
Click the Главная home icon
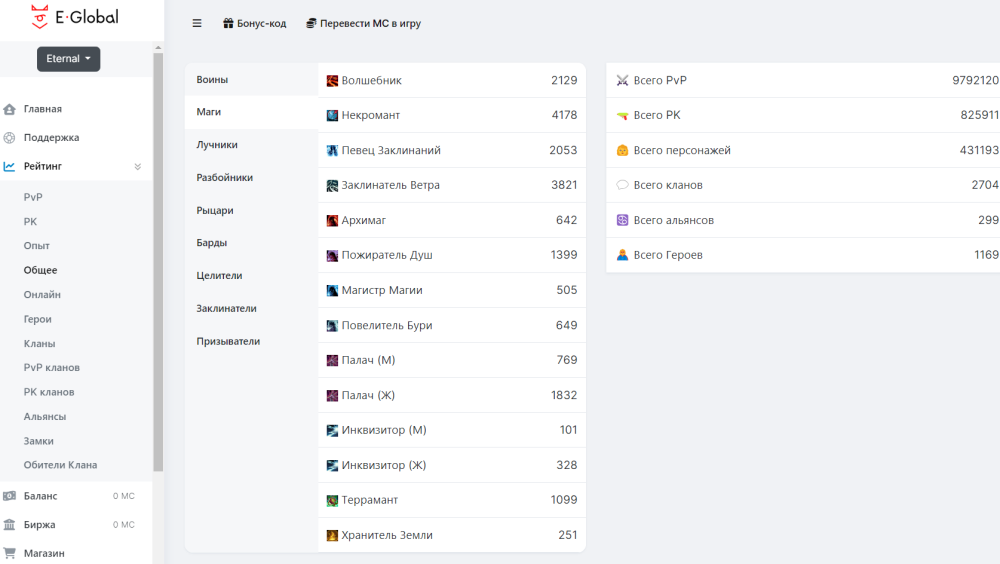[x=10, y=109]
